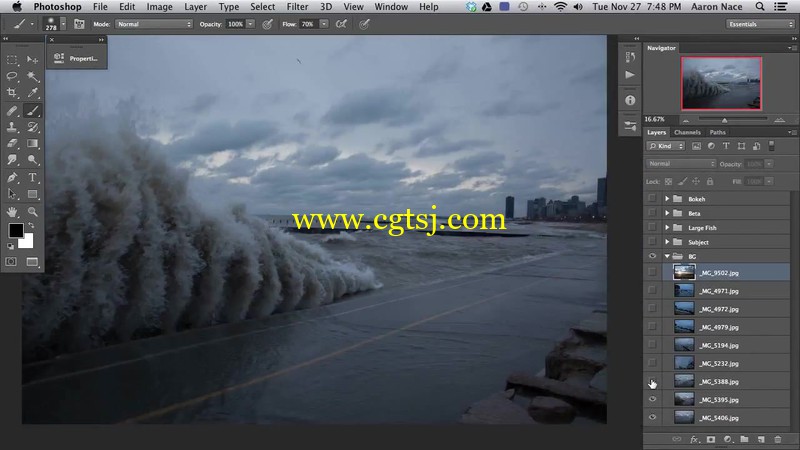This screenshot has height=450, width=800.
Task: Select the Dodge tool
Action: point(32,160)
